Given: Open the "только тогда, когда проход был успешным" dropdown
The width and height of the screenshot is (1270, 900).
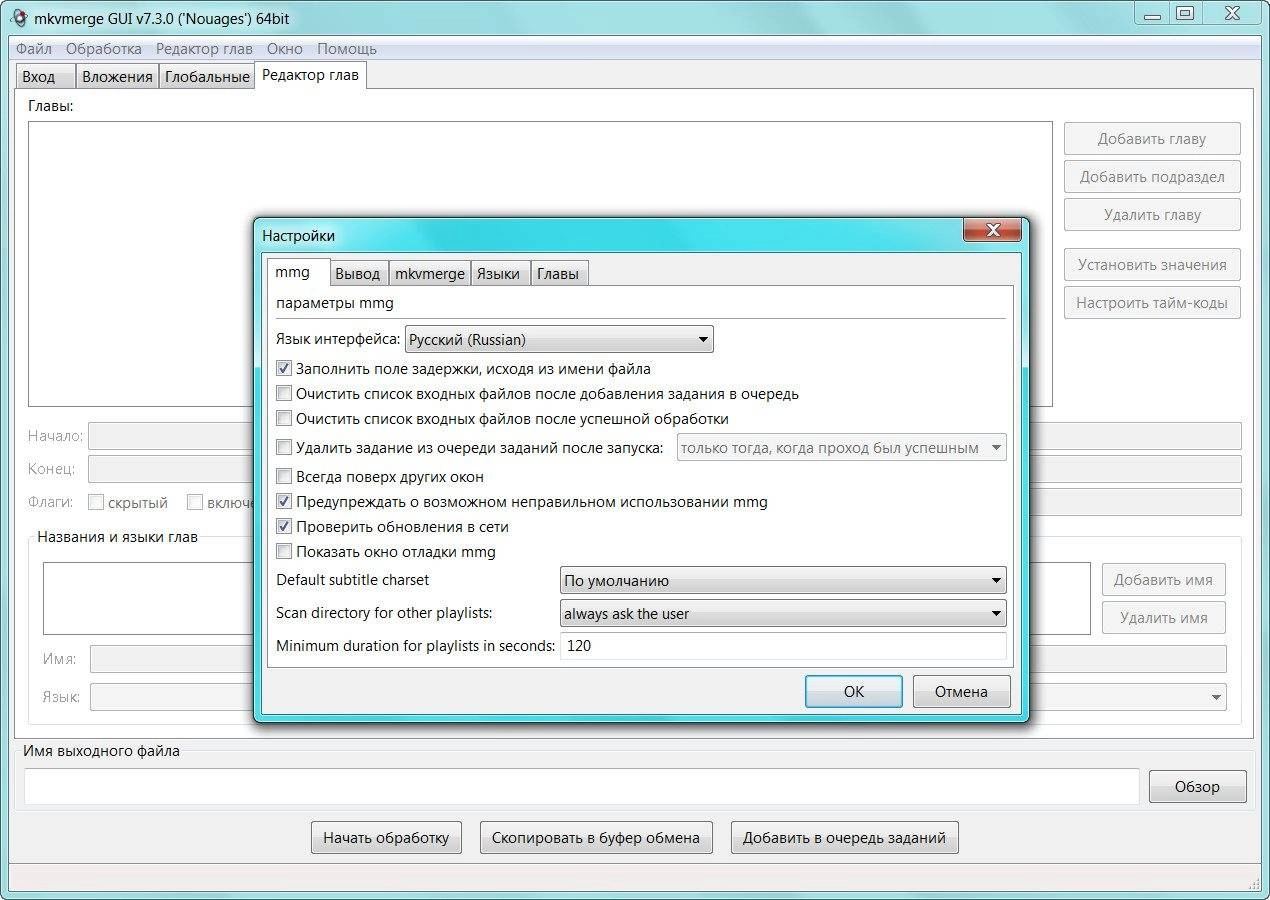Looking at the screenshot, I should pyautogui.click(x=842, y=448).
